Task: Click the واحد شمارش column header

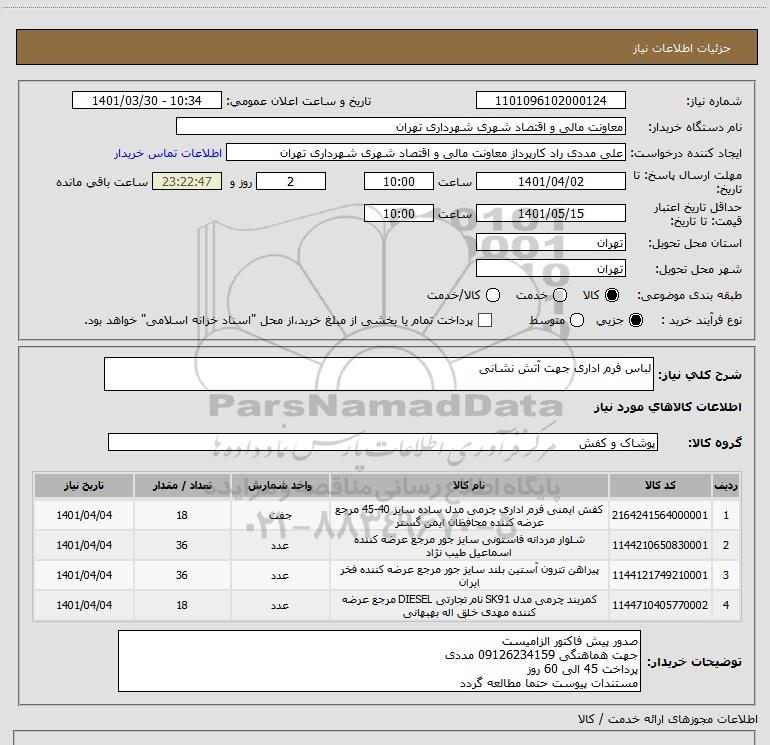Action: (280, 486)
